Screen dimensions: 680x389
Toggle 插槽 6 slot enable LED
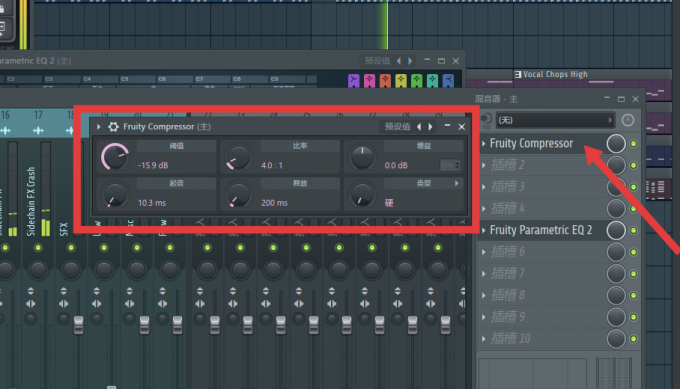[634, 252]
